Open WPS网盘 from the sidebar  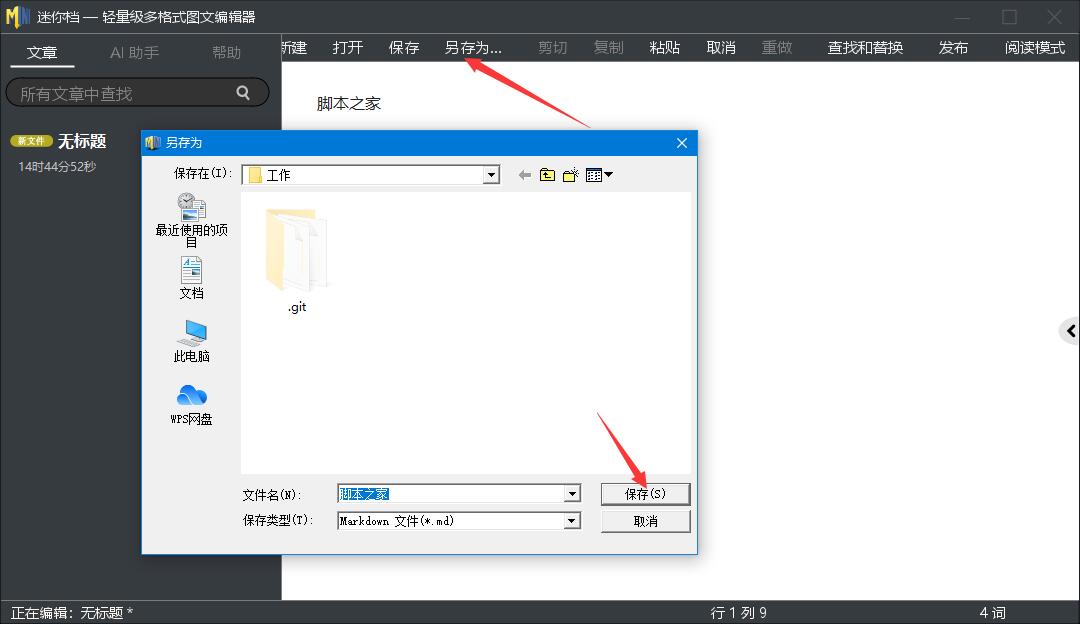pos(190,400)
